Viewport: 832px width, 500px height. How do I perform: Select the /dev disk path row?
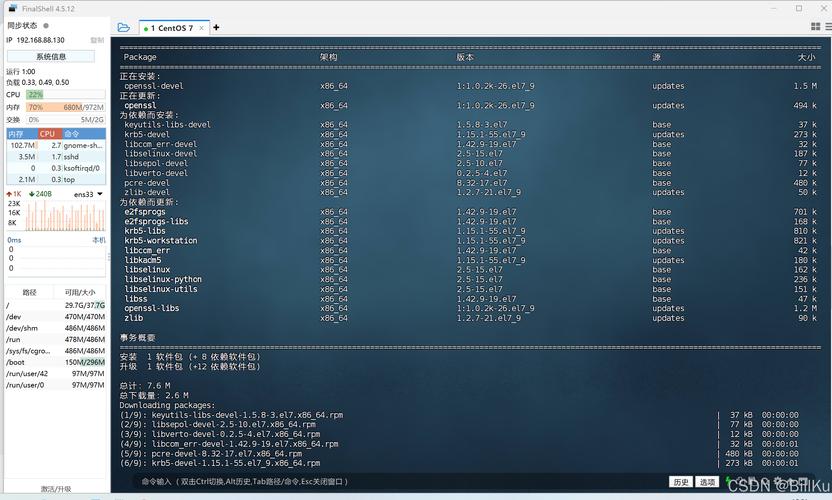(56, 317)
